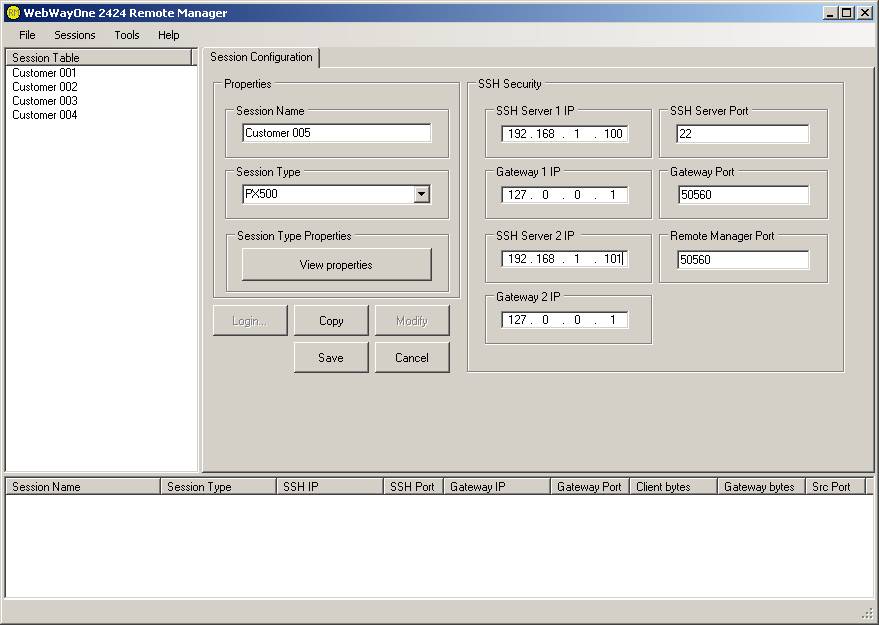This screenshot has width=879, height=625.
Task: Switch to the Session Configuration tab
Action: [261, 58]
